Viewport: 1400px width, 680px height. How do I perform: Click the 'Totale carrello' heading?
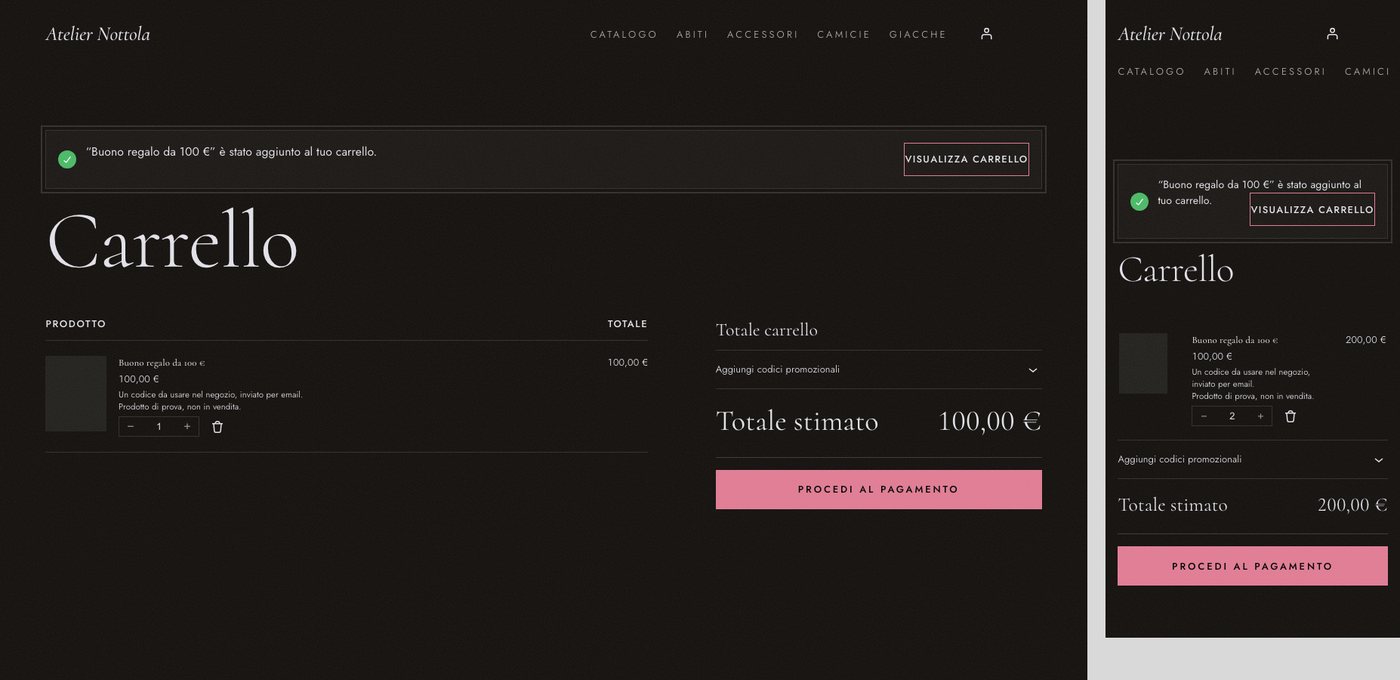click(767, 330)
